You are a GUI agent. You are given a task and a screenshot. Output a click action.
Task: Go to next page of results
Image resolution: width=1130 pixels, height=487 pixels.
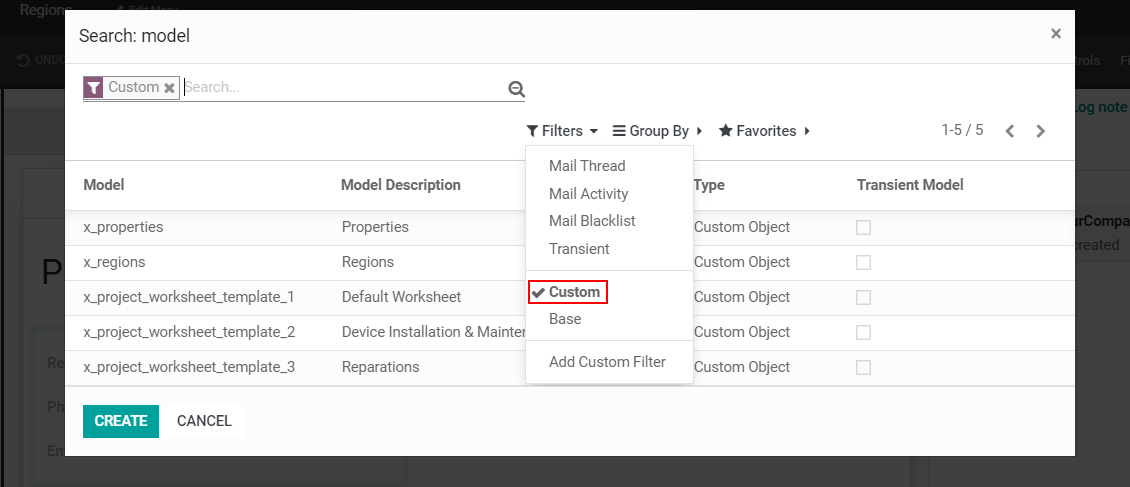[x=1041, y=131]
